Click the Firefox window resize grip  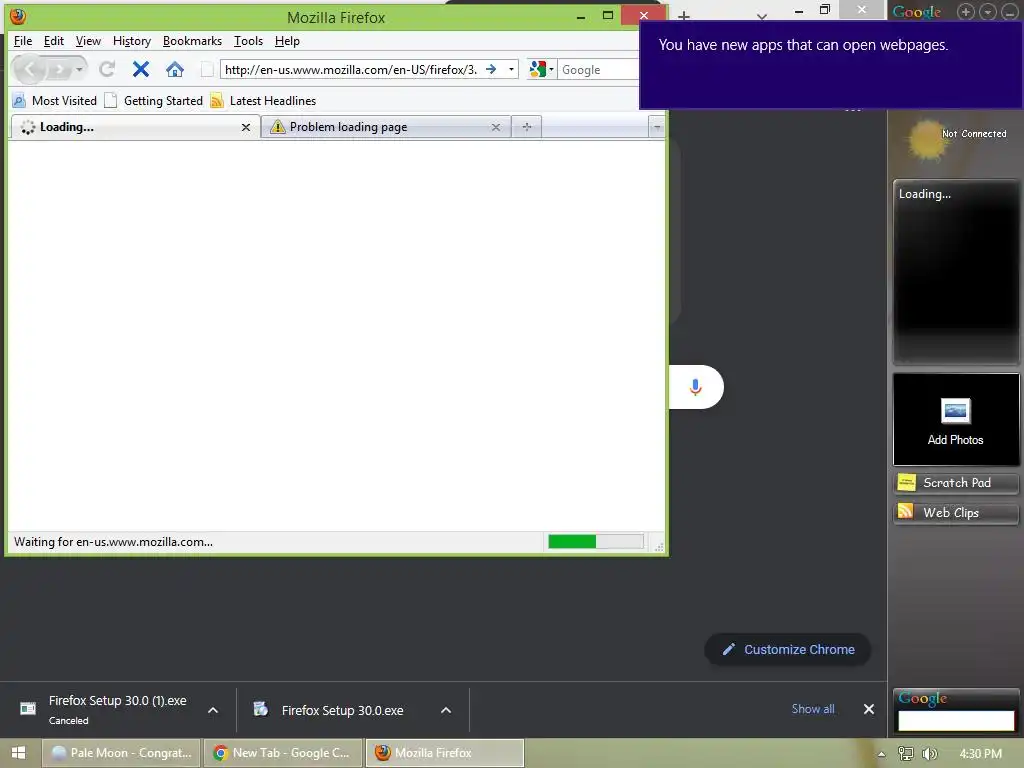point(659,547)
